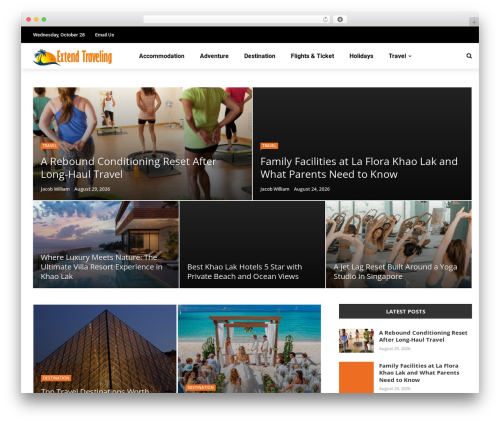Click date August 29, 2026 on featured post

[92, 189]
